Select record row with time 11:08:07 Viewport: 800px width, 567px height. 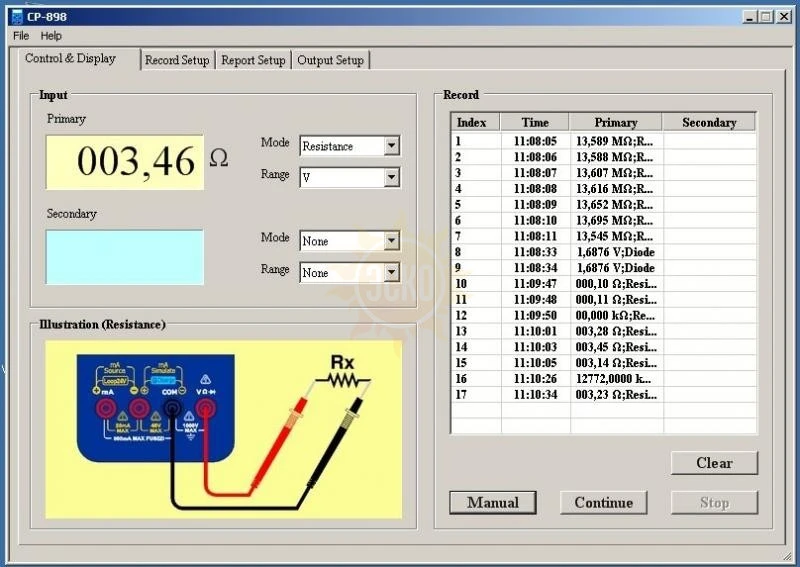pos(604,172)
